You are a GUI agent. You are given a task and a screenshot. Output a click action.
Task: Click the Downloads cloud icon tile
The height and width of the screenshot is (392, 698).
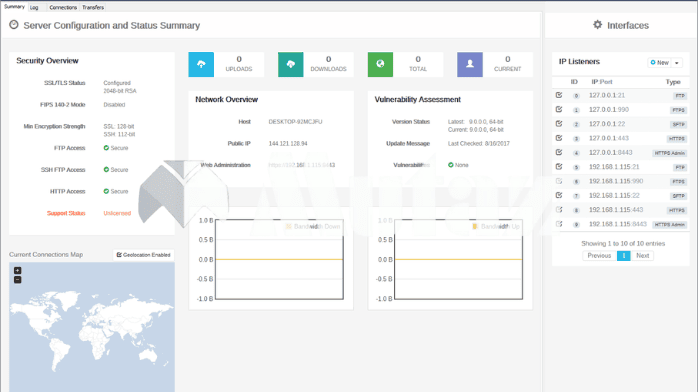click(x=291, y=65)
